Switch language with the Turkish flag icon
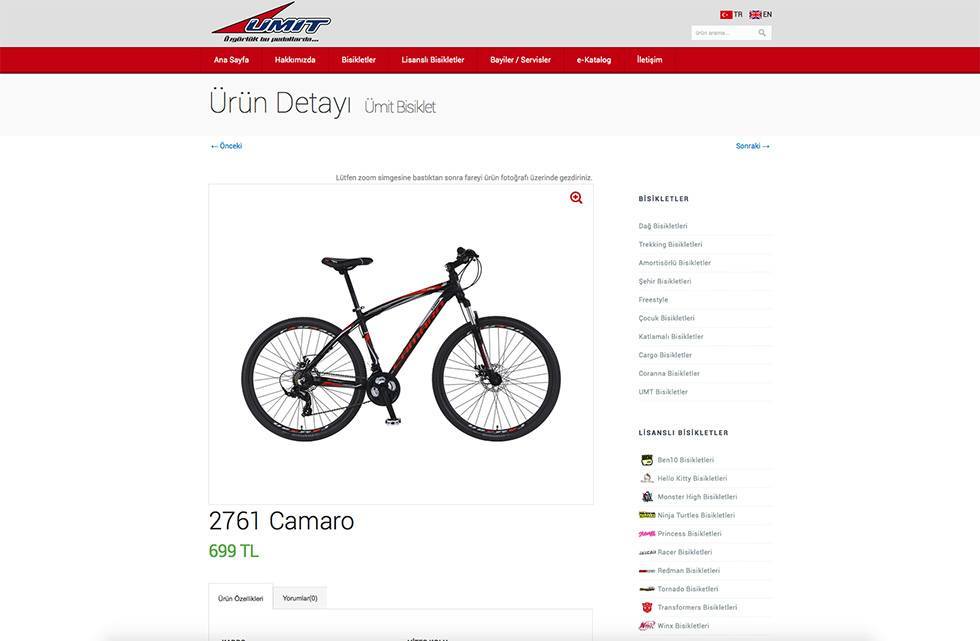Screen dimensions: 980x641 click(726, 14)
